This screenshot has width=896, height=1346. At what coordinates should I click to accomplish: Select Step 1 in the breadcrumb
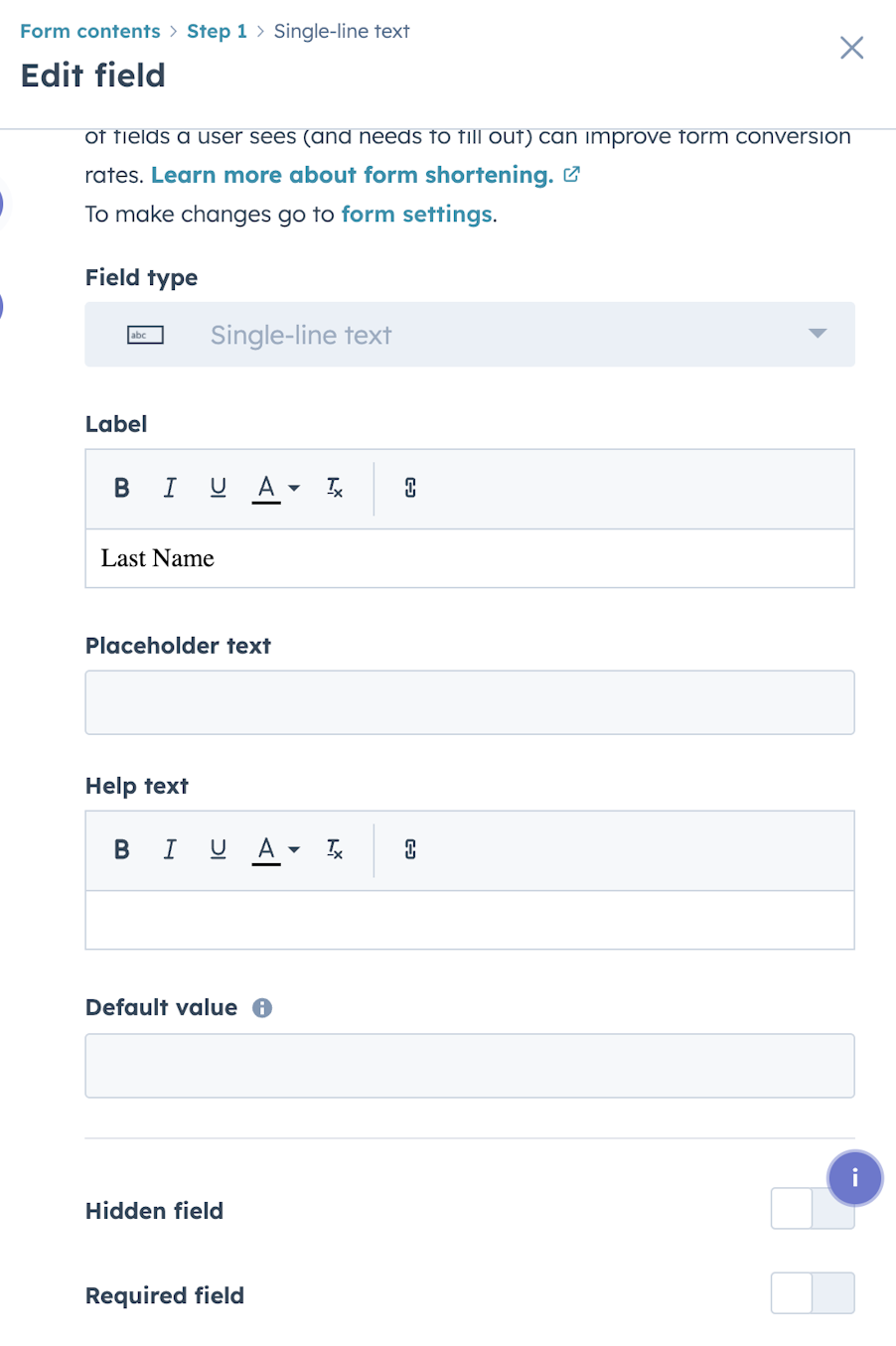[x=217, y=31]
